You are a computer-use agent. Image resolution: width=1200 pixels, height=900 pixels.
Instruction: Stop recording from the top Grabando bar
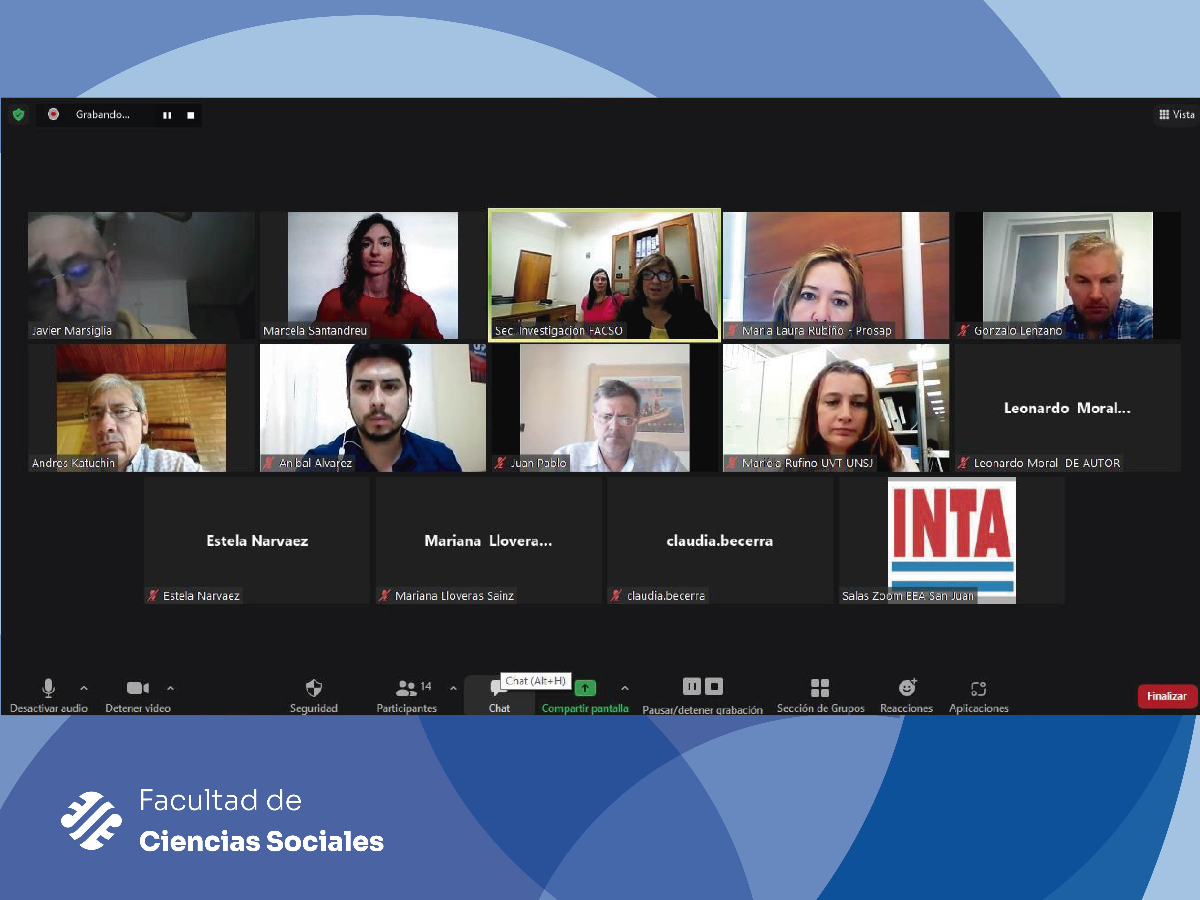pyautogui.click(x=190, y=115)
